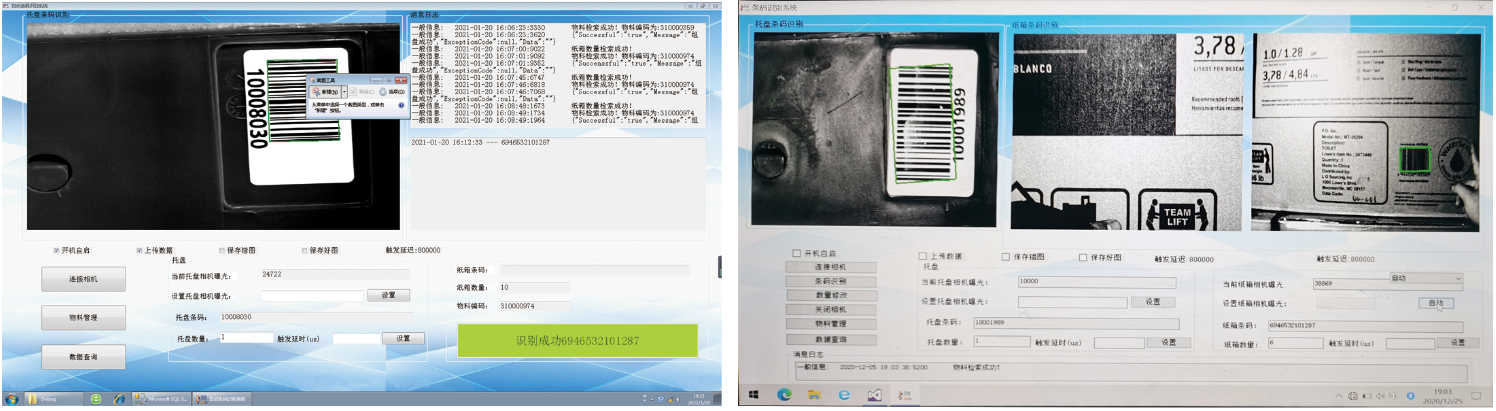
Task: Click 连接相机 button in right window
Action: coord(831,268)
